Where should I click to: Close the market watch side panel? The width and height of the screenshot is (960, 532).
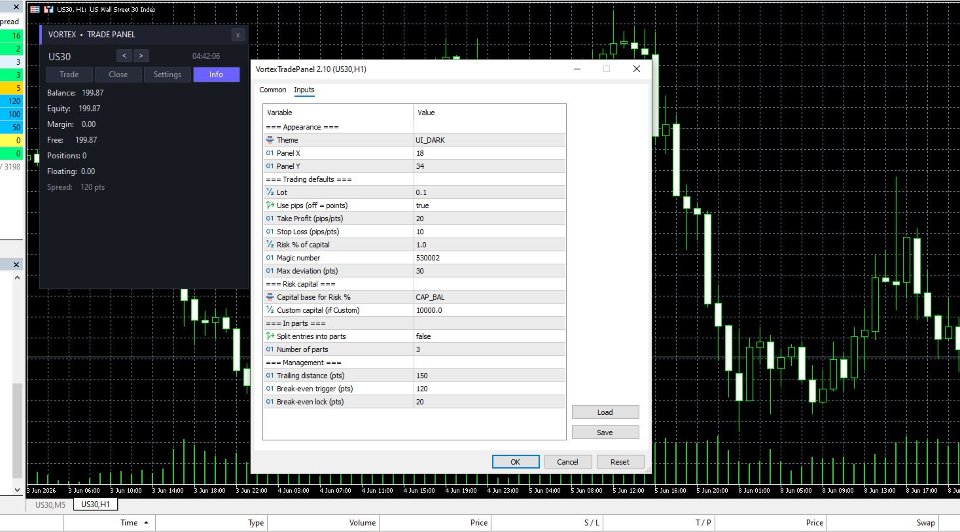click(x=17, y=7)
